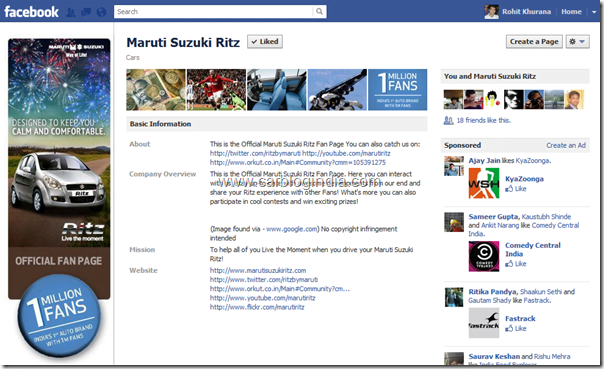Click the search magnifier icon
604x369 pixels.
click(319, 12)
